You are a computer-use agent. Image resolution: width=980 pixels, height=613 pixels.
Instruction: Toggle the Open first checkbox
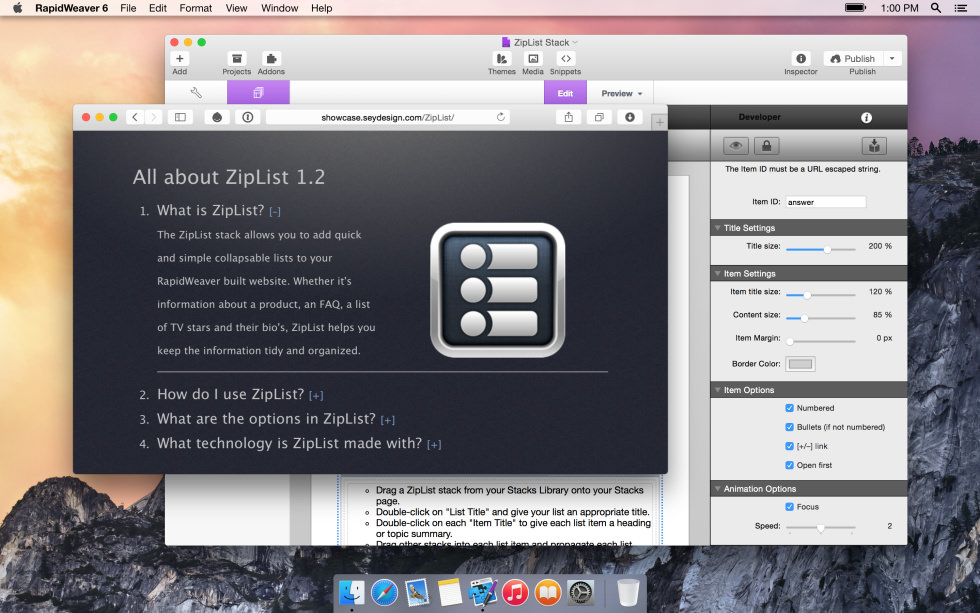(x=789, y=466)
